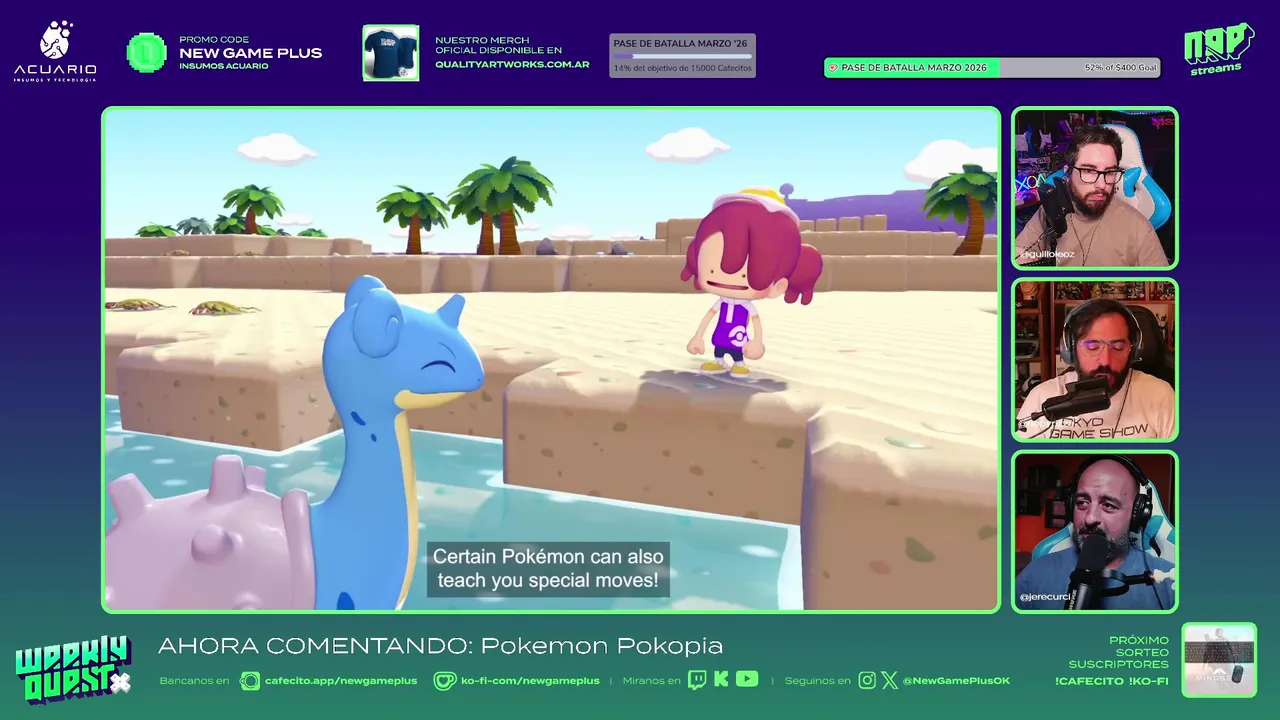Click the sorteo prize thumbnail at bottom right
This screenshot has width=1280, height=720.
1219,660
